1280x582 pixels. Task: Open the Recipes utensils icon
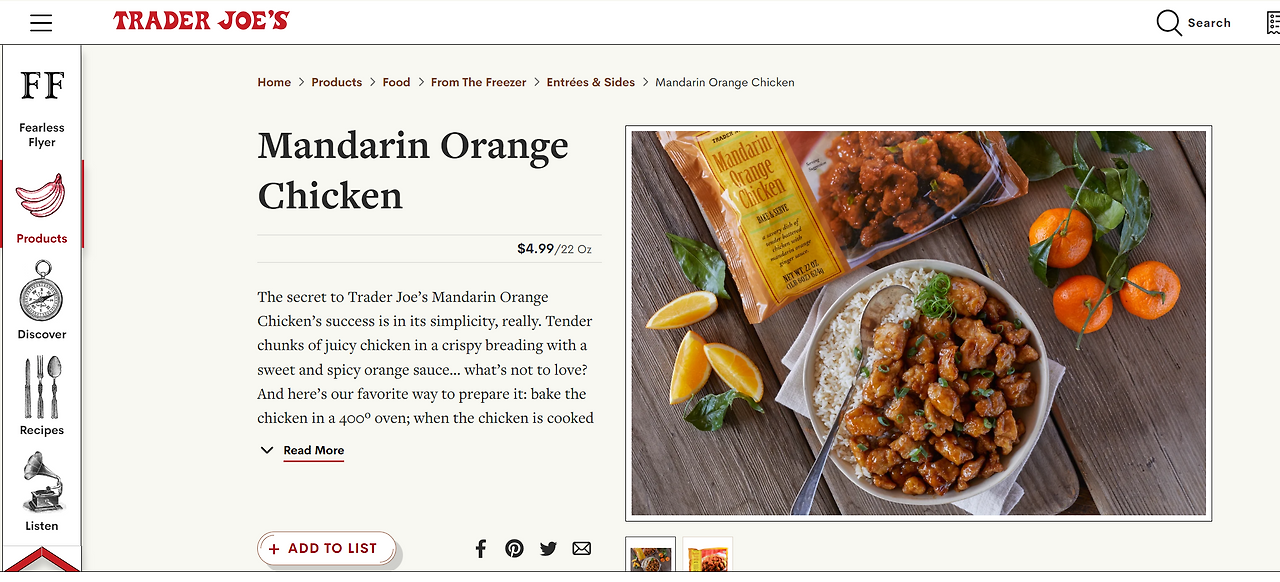(42, 388)
